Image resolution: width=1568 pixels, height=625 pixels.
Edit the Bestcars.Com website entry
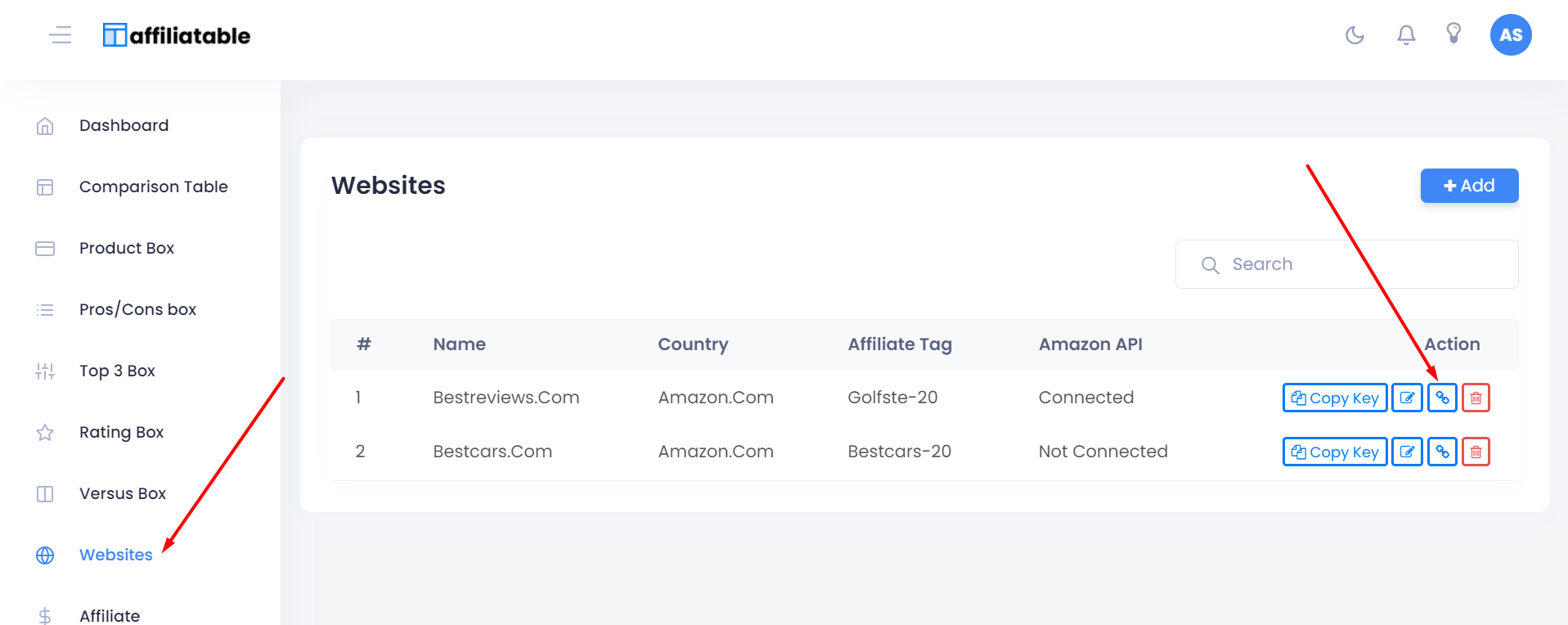click(1407, 452)
